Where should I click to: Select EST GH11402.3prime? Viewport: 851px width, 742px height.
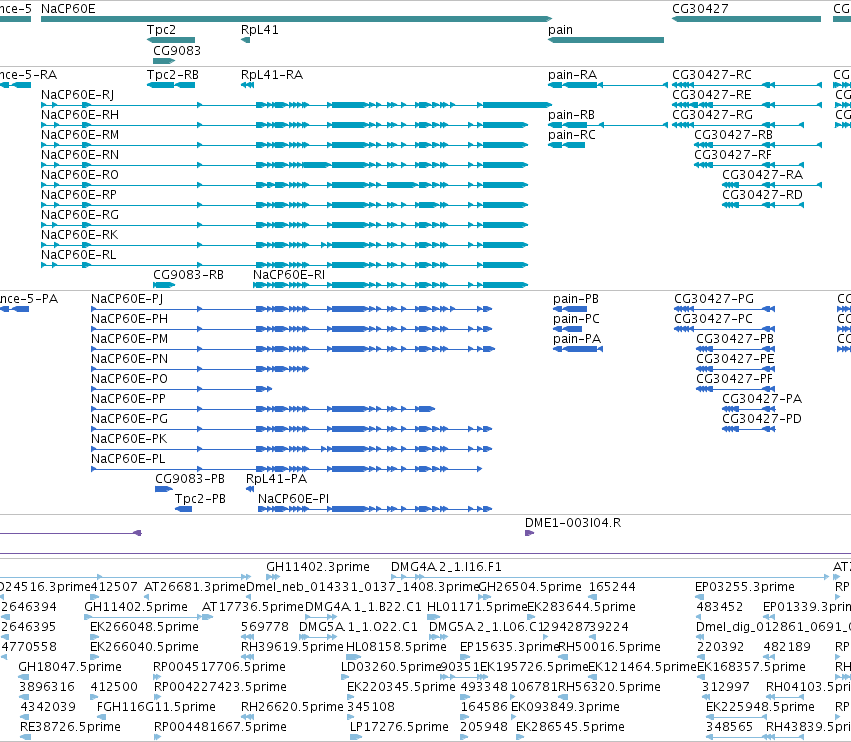tap(317, 567)
